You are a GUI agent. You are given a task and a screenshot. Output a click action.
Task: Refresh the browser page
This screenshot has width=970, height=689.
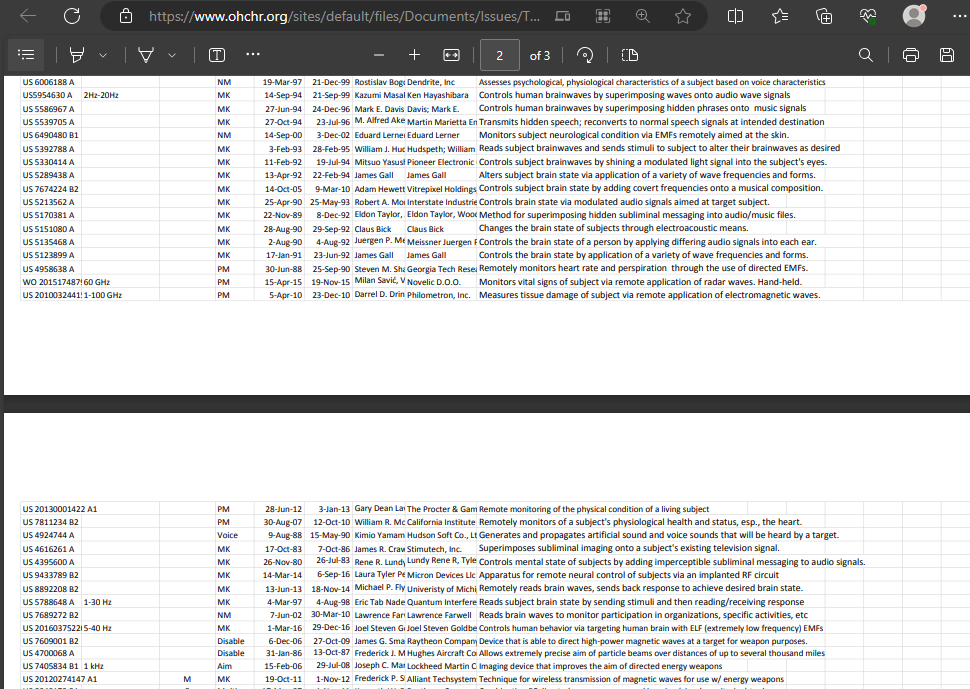72,16
